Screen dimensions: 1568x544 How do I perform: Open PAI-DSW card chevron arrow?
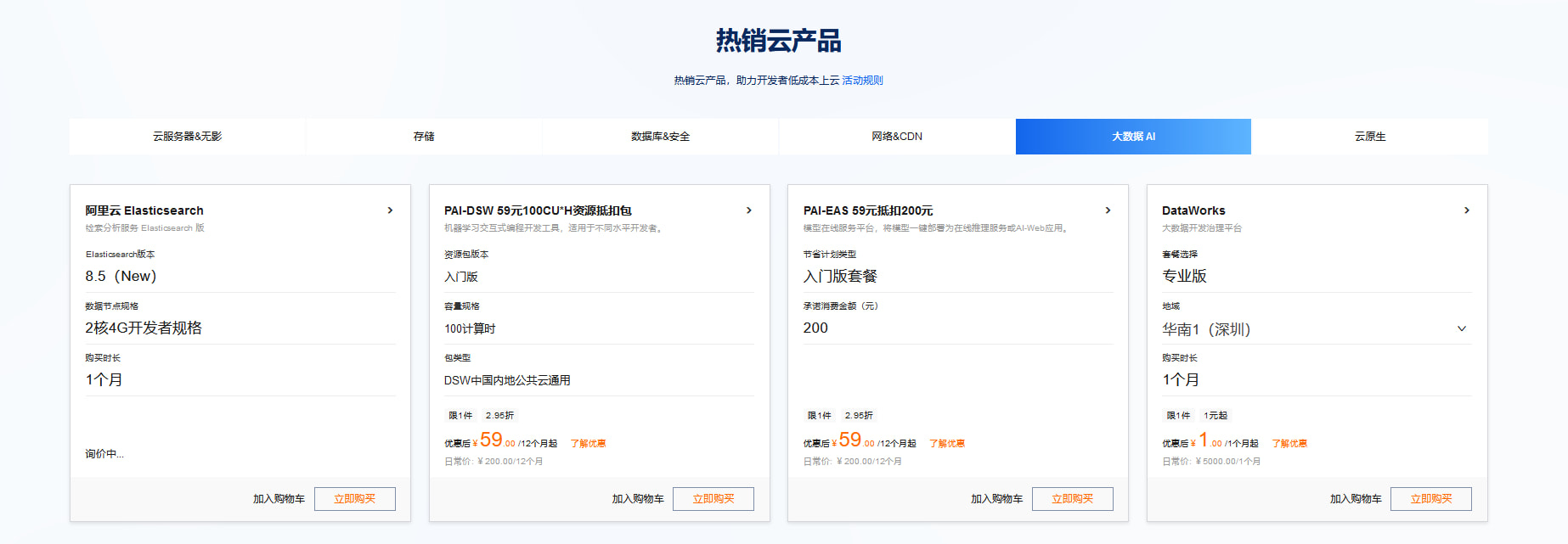coord(748,210)
